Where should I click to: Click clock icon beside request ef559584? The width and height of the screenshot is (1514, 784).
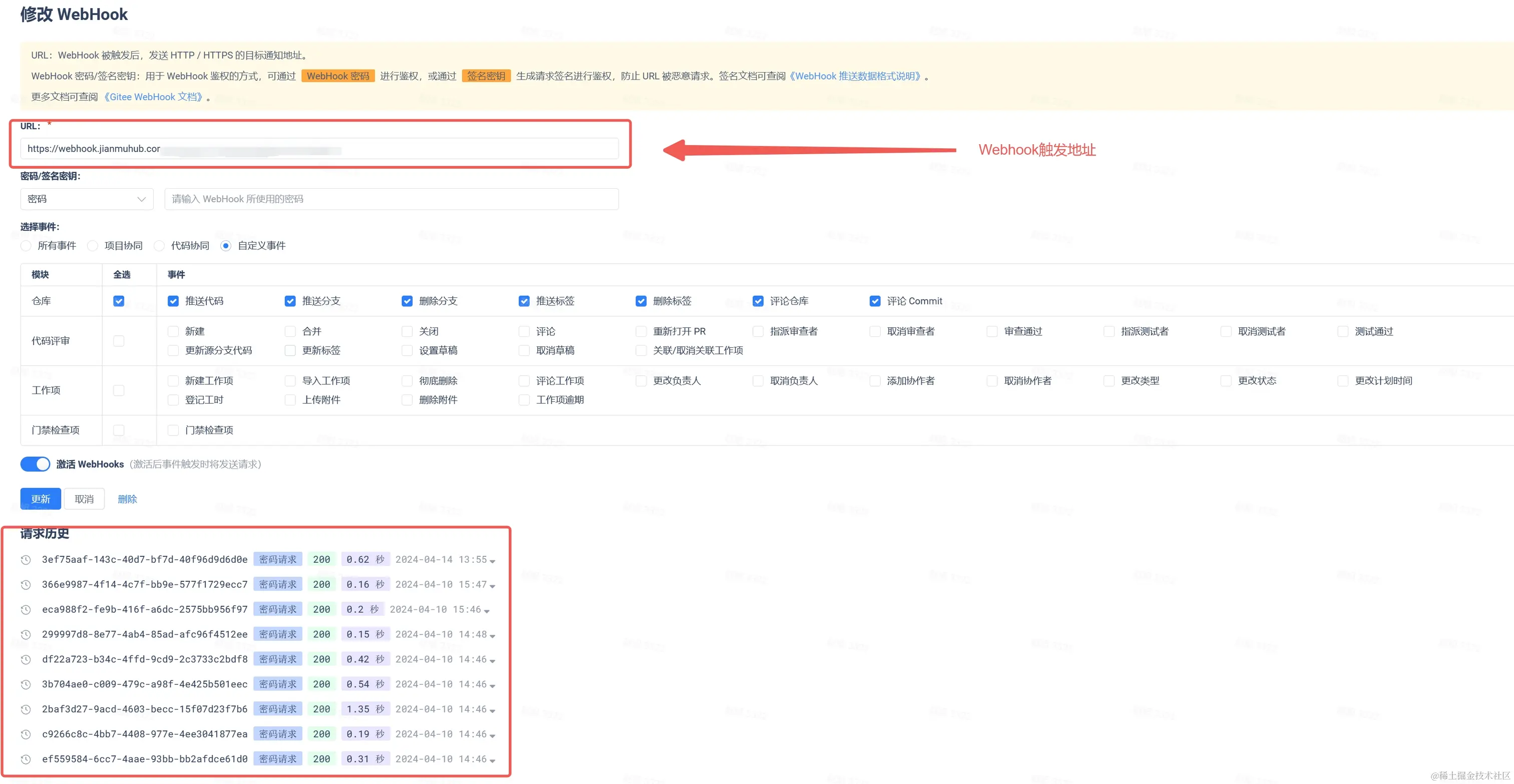click(25, 759)
